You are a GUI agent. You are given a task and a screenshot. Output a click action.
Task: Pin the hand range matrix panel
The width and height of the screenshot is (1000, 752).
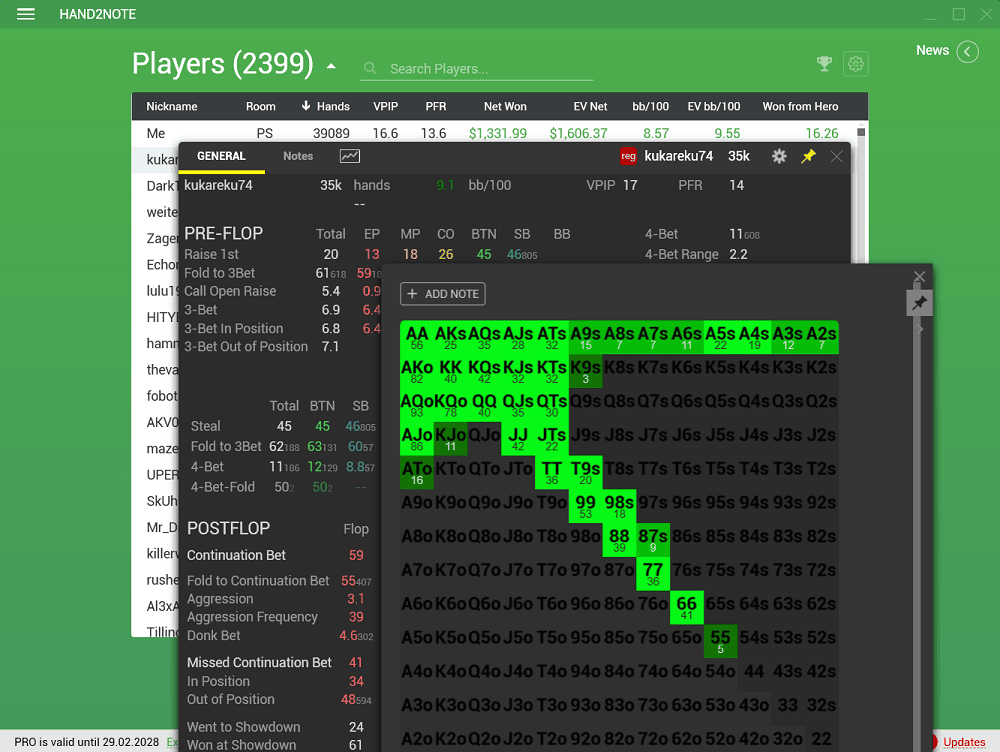coord(919,303)
